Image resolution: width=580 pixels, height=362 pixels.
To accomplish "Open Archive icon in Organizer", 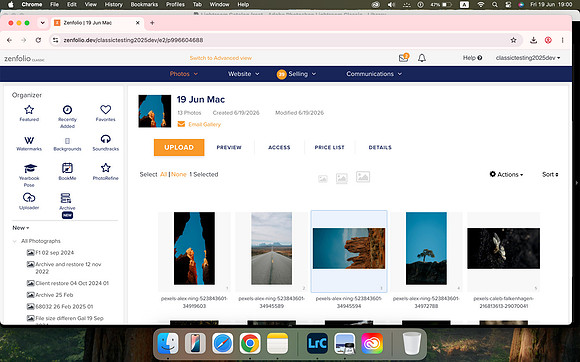I will [66, 198].
